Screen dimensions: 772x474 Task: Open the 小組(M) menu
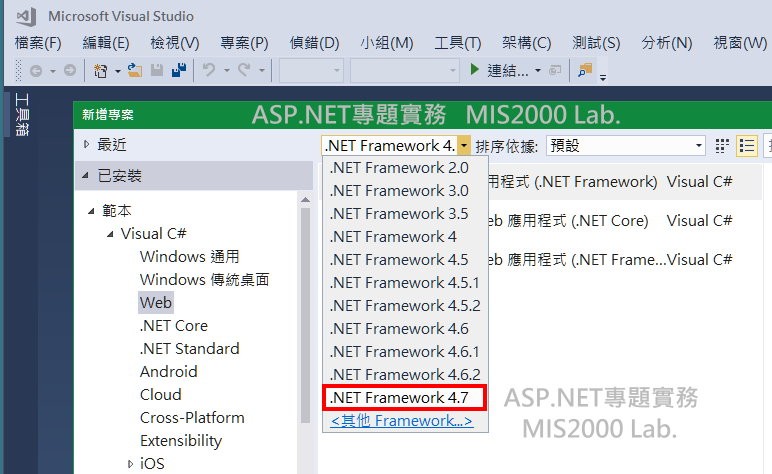click(x=386, y=43)
